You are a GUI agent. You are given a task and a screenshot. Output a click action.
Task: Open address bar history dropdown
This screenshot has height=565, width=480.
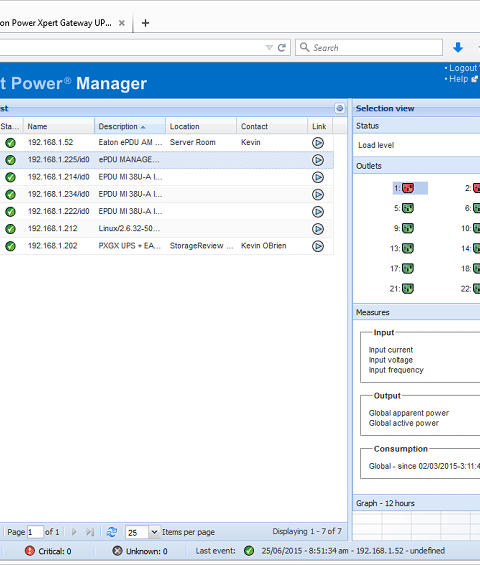coord(269,48)
